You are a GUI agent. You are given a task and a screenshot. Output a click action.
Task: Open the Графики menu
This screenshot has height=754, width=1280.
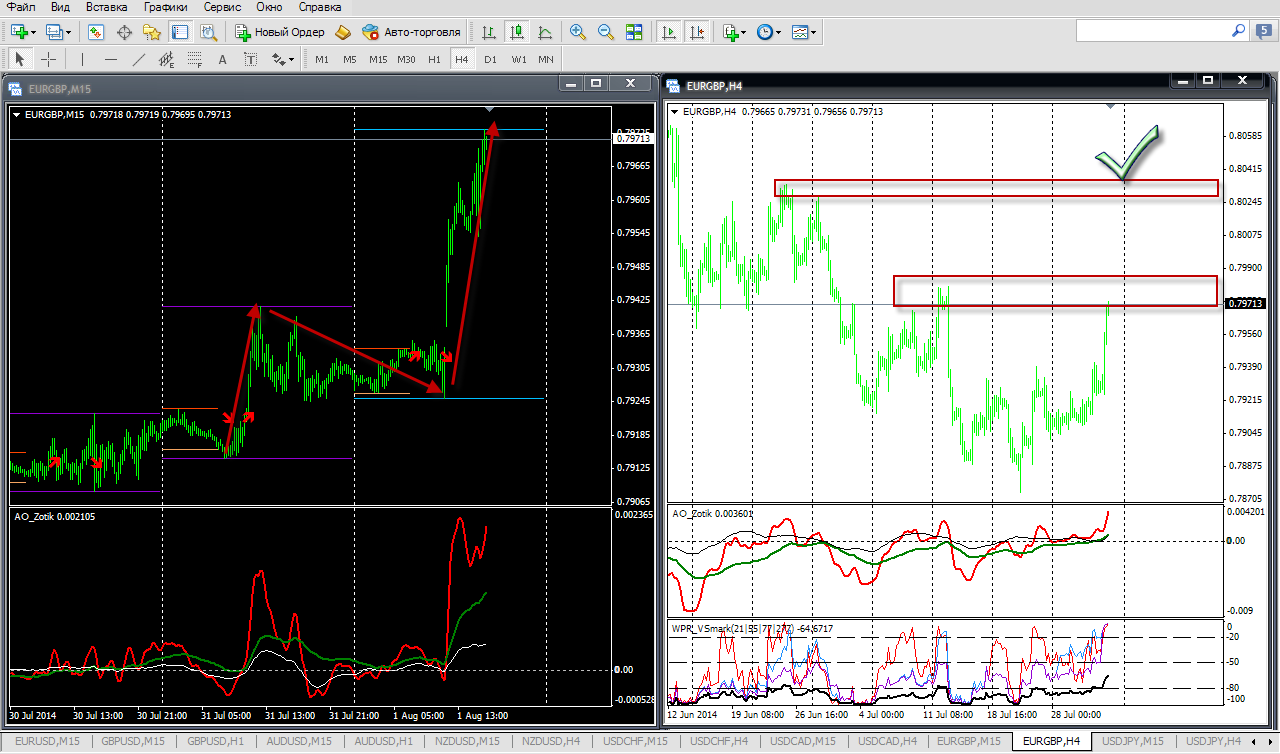[x=165, y=7]
